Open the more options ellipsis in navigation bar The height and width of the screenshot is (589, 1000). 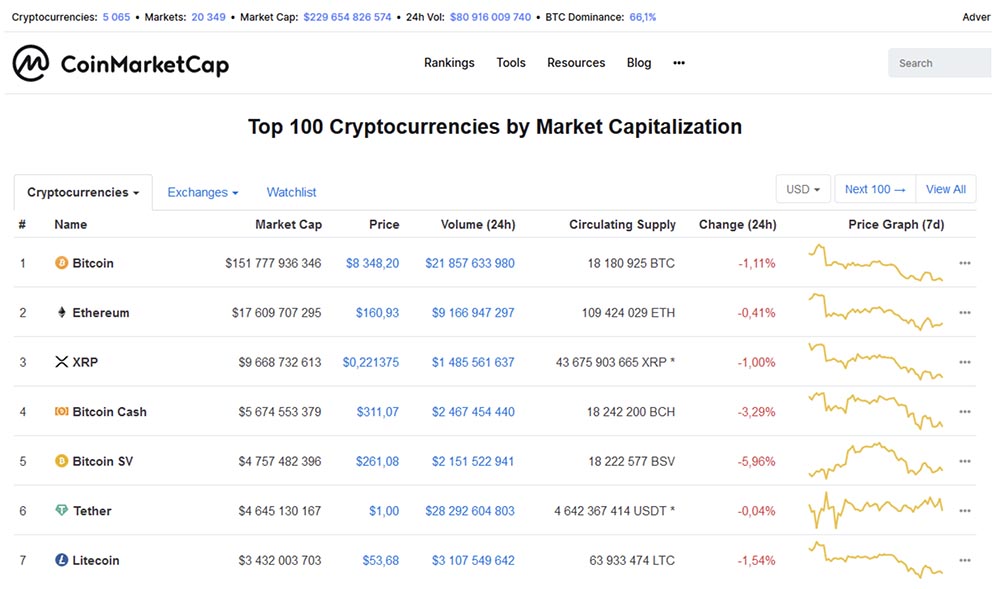pos(679,63)
